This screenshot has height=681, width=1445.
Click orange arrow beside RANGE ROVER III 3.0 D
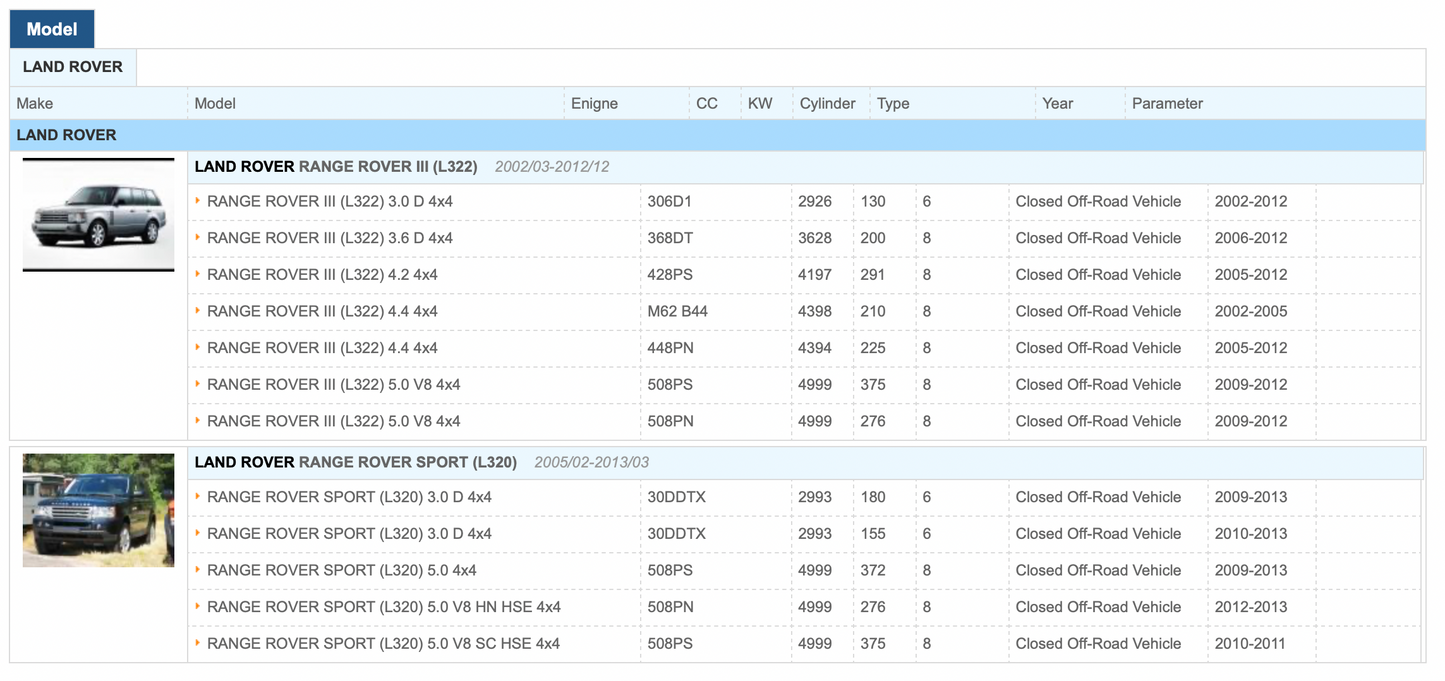[198, 201]
